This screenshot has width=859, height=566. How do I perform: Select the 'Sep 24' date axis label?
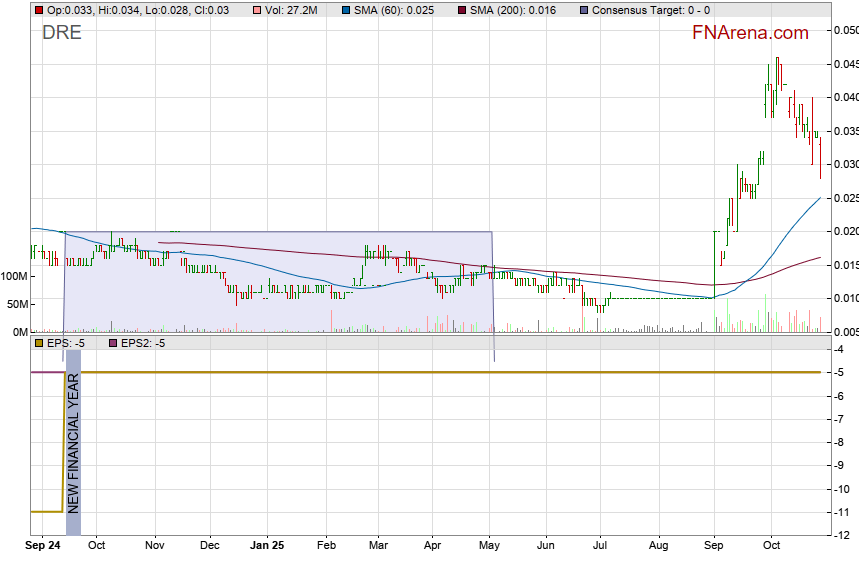(x=44, y=546)
